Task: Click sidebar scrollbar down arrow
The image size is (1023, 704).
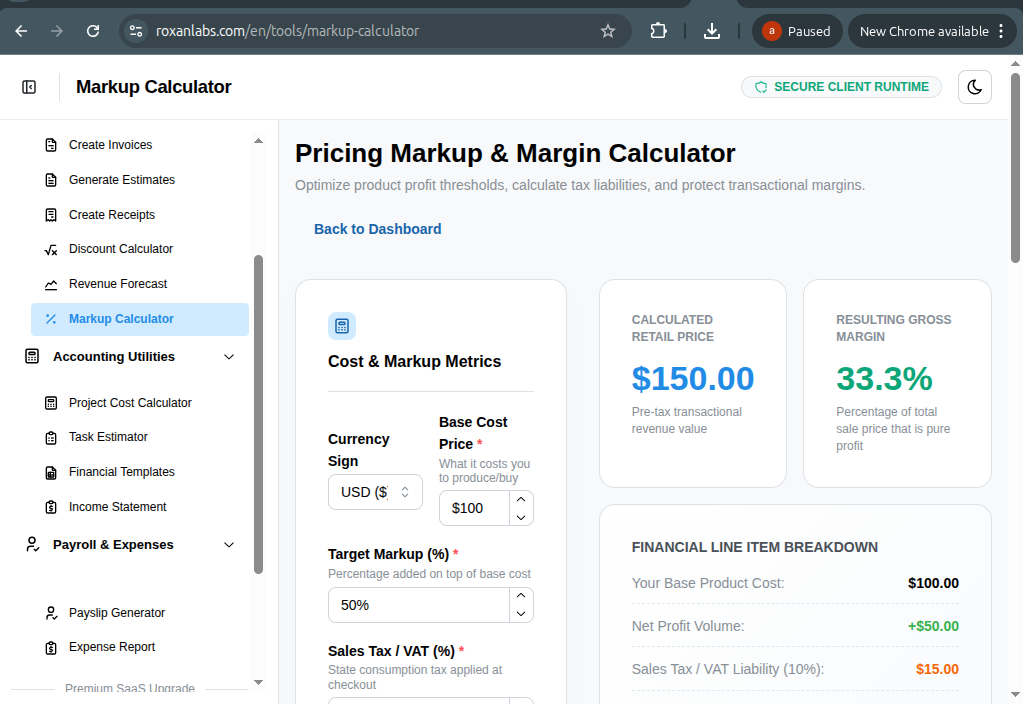Action: pos(258,682)
